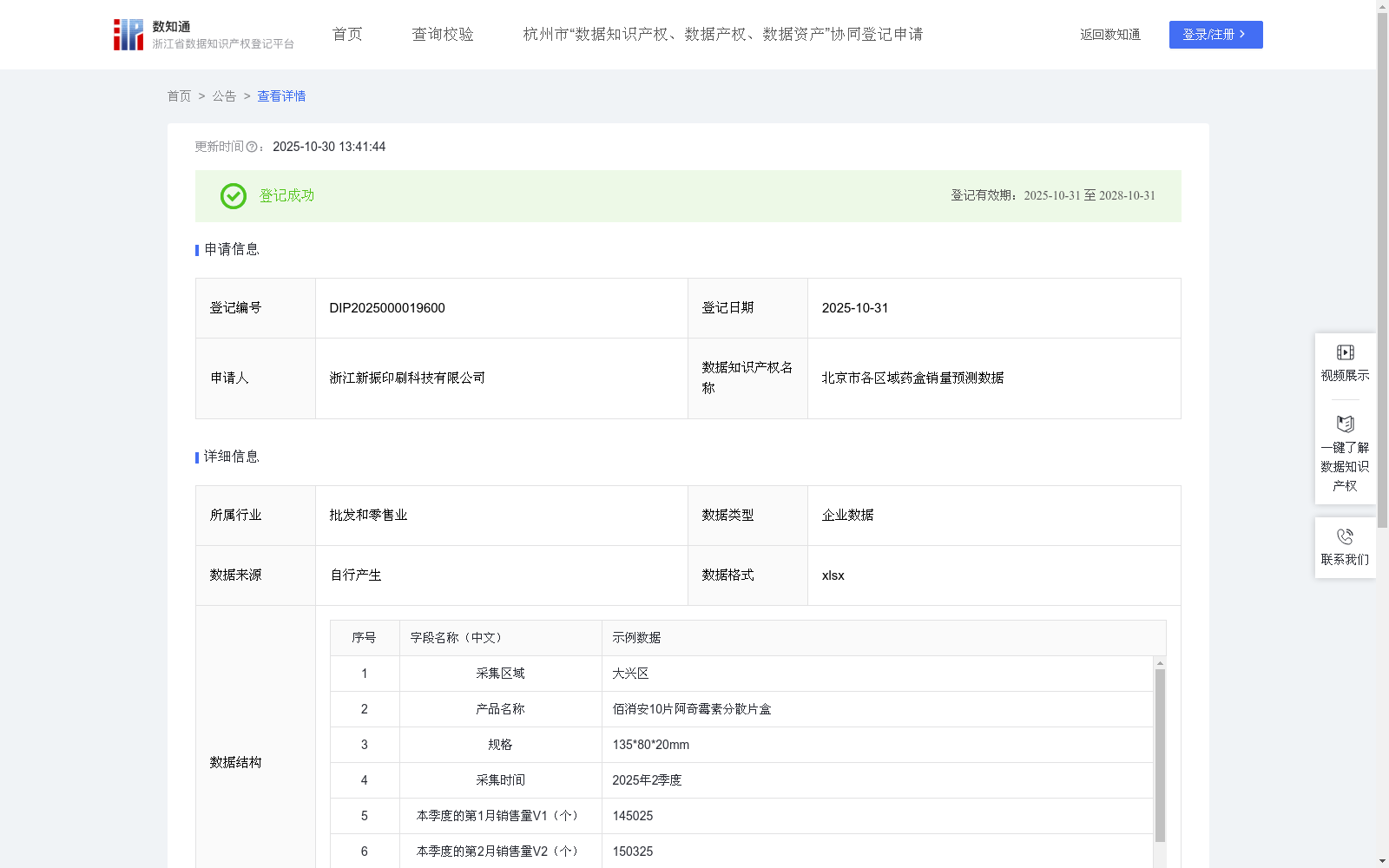The image size is (1389, 868).
Task: Click 数据结构 row label
Action: [236, 763]
